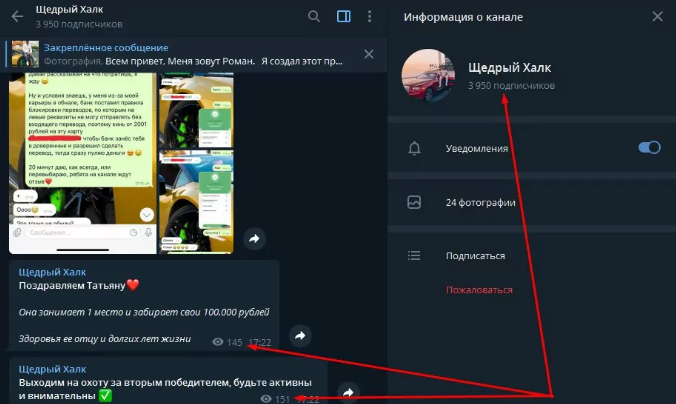The image size is (676, 404).
Task: Click the red Пожаловаться report link
Action: pyautogui.click(x=479, y=290)
